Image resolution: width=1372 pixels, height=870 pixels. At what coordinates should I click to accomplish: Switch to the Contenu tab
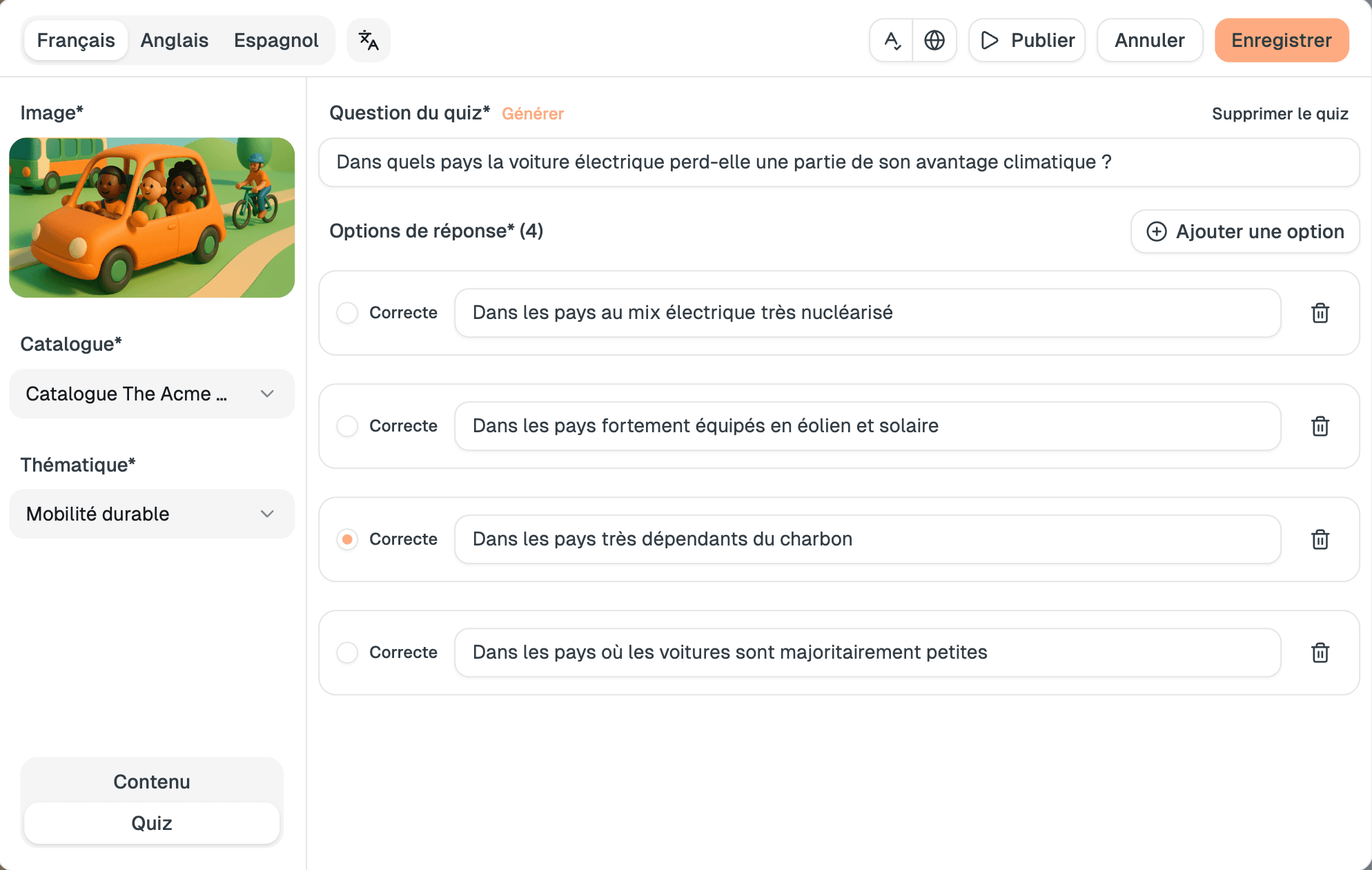click(x=151, y=781)
